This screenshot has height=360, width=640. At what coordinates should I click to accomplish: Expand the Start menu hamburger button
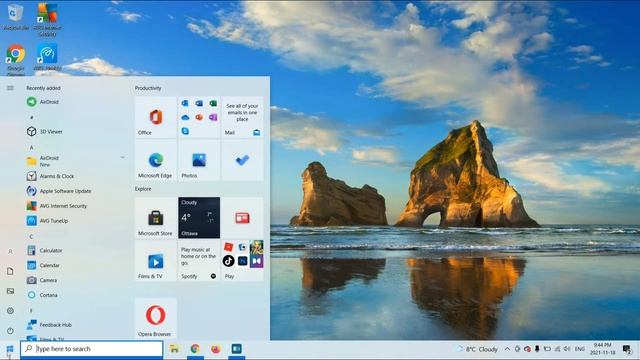(x=10, y=88)
